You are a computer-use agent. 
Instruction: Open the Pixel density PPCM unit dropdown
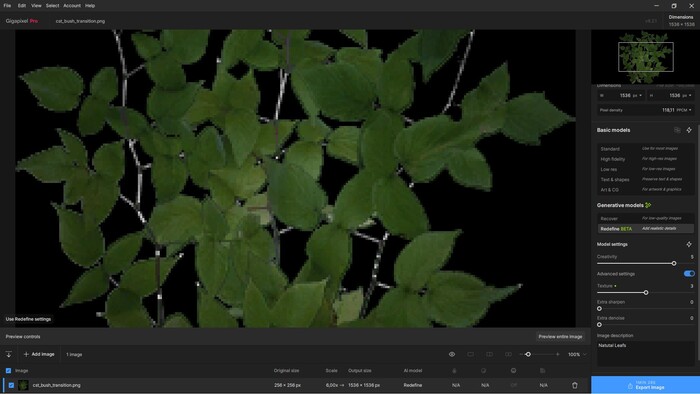click(683, 110)
